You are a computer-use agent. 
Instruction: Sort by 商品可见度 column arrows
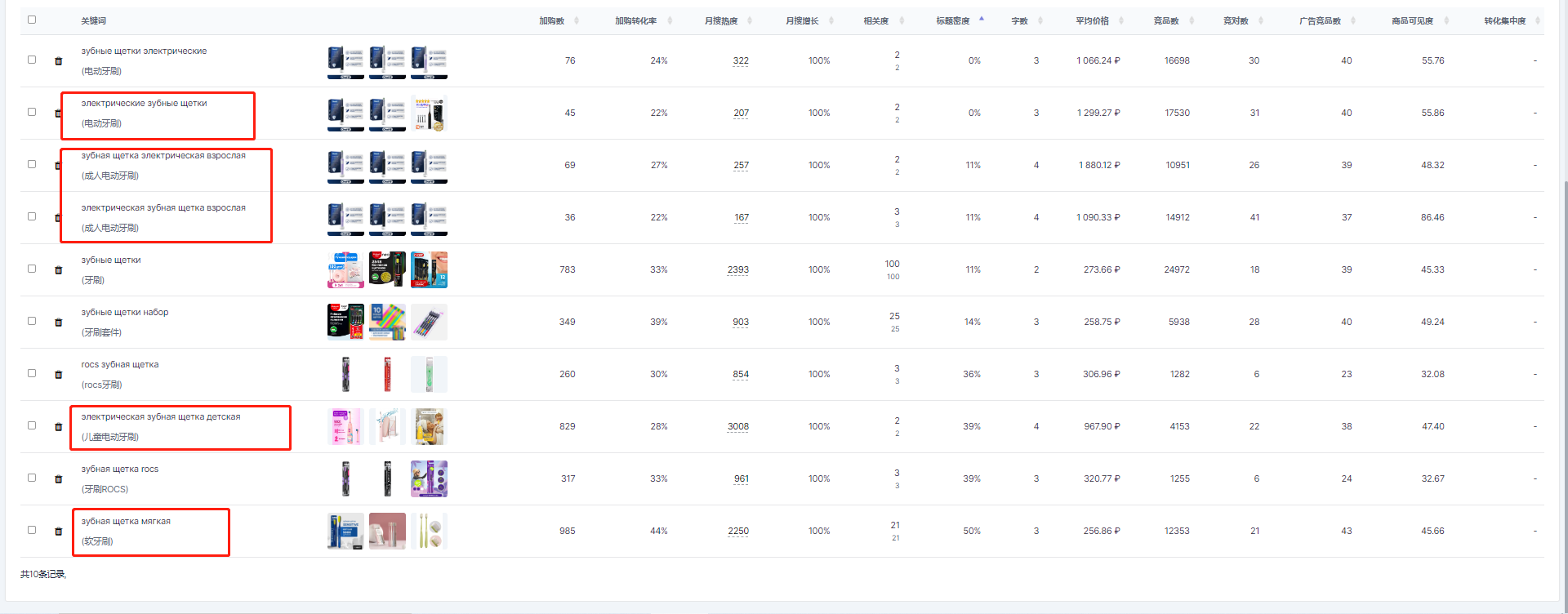[x=1446, y=20]
